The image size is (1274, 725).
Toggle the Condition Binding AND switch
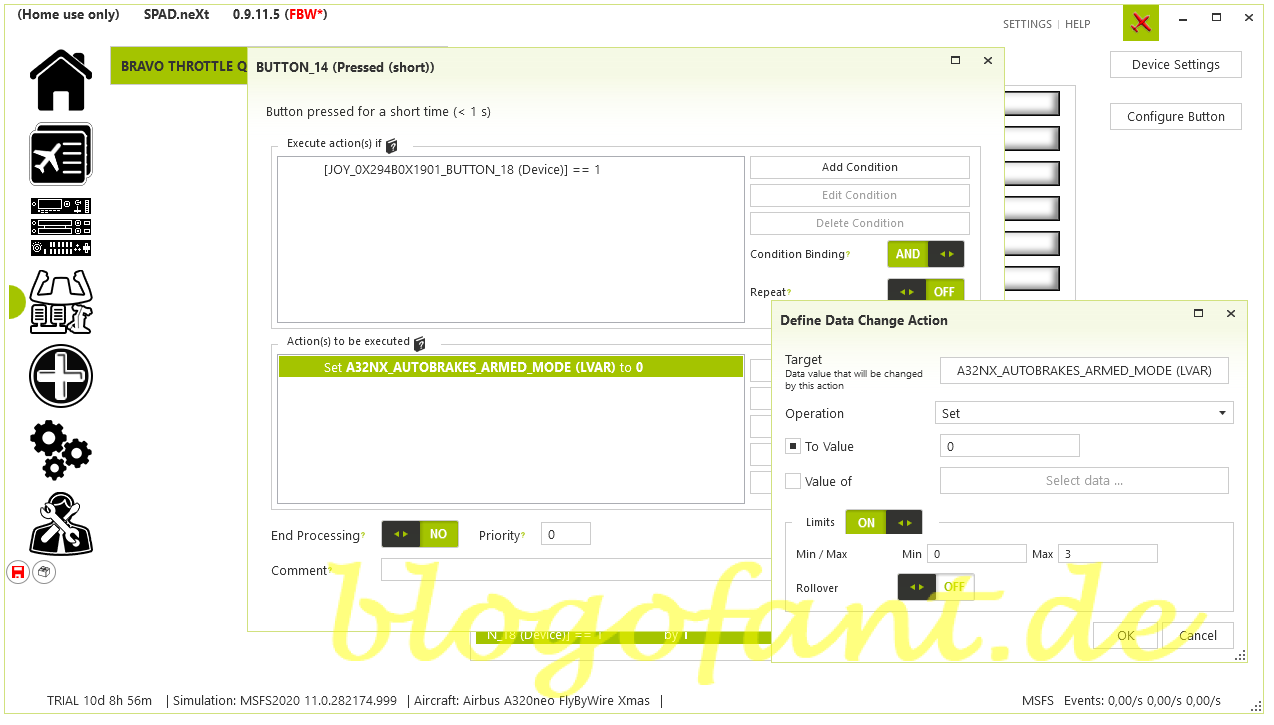pos(925,254)
